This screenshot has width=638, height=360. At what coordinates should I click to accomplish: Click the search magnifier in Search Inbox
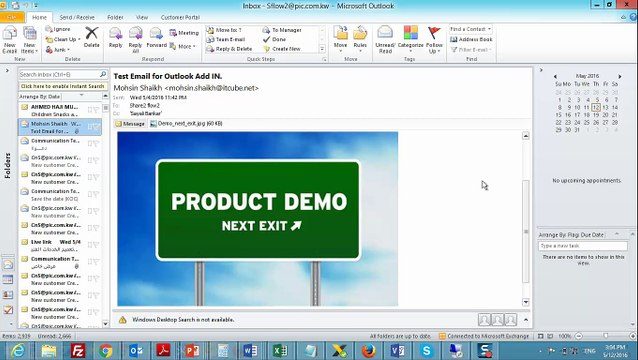pyautogui.click(x=103, y=74)
